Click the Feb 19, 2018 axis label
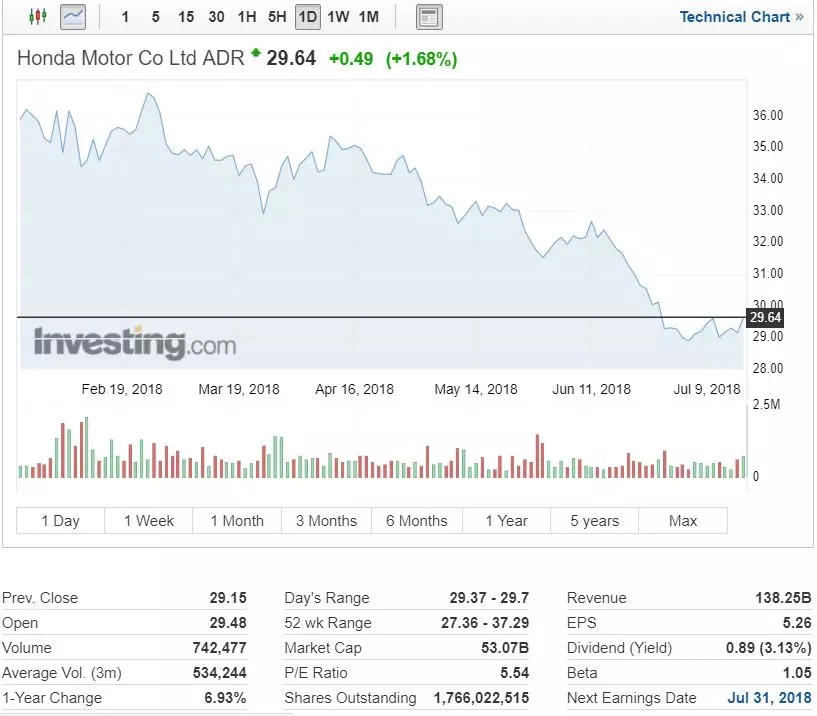The image size is (817, 716). (x=122, y=389)
